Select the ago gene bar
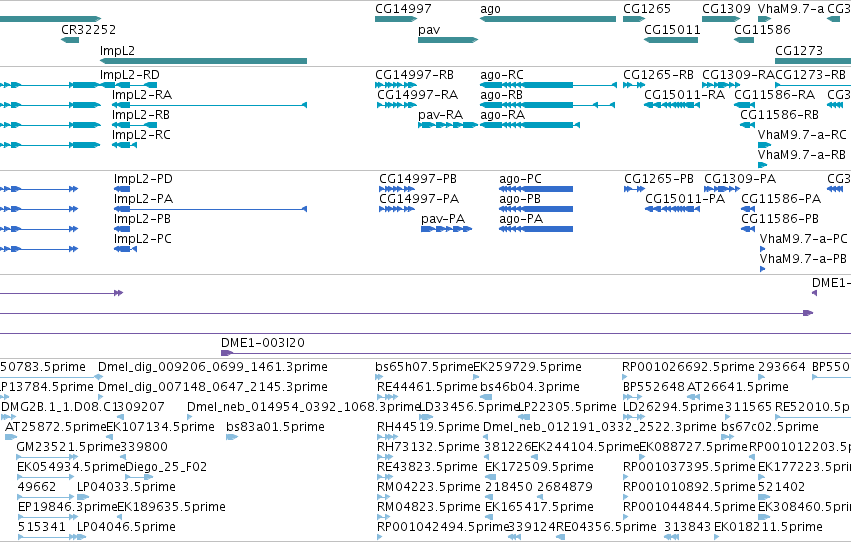 pyautogui.click(x=548, y=19)
